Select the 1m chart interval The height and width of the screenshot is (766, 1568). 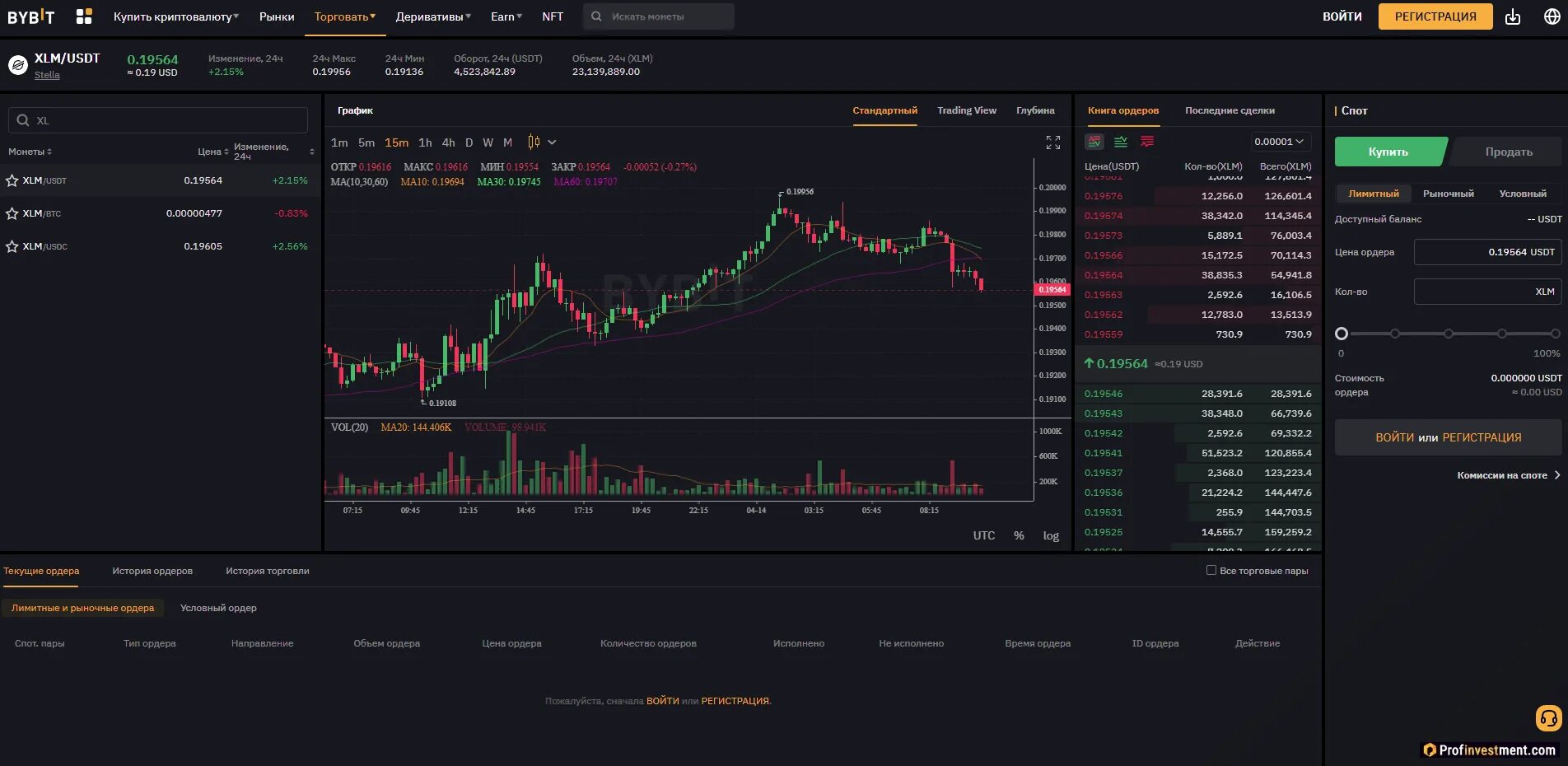click(x=339, y=142)
